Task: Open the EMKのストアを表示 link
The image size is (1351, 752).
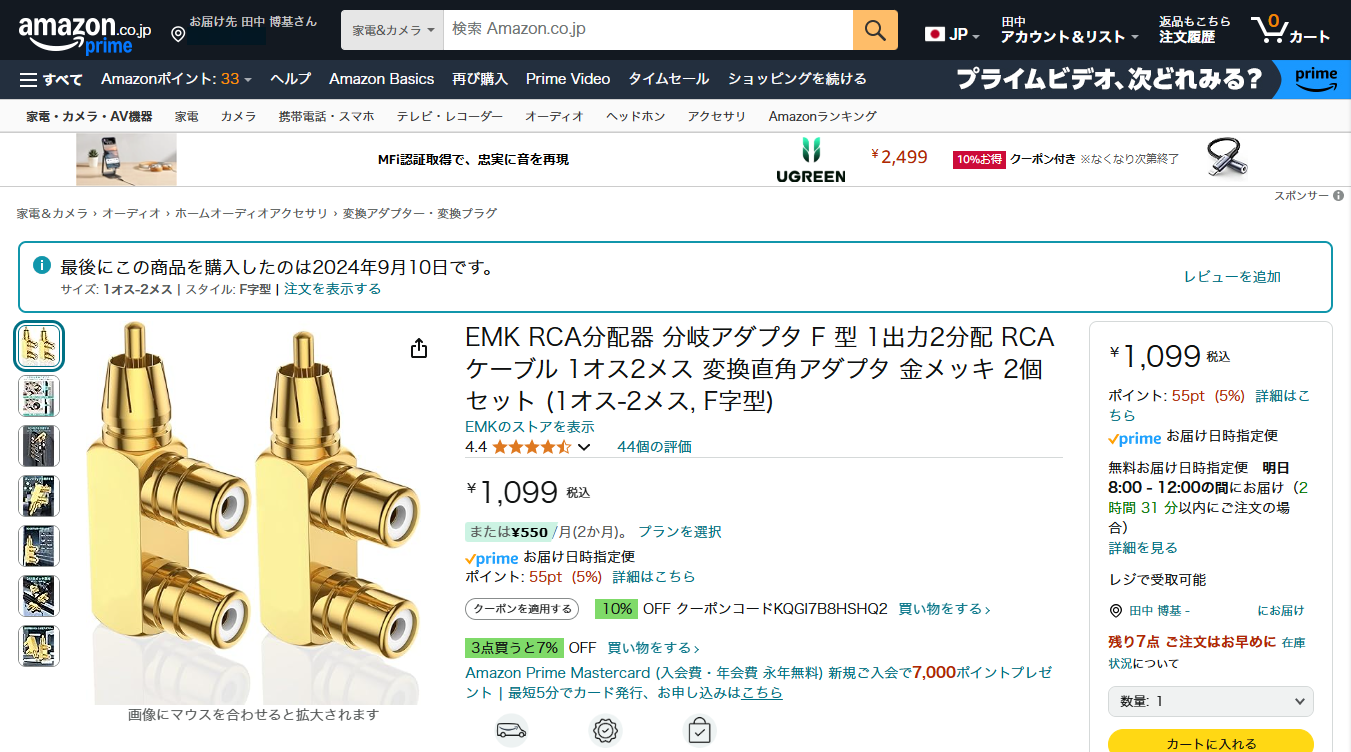Action: [530, 427]
